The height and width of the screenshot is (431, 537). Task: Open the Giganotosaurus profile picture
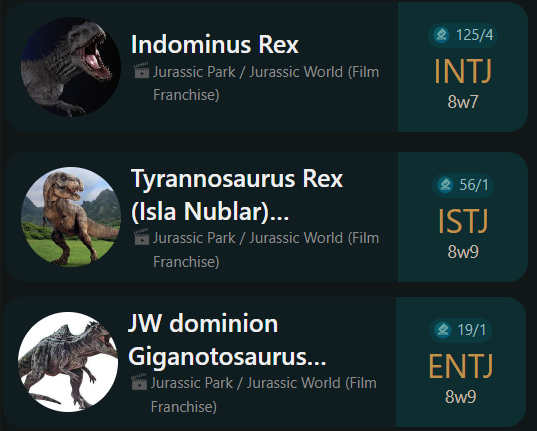68,362
